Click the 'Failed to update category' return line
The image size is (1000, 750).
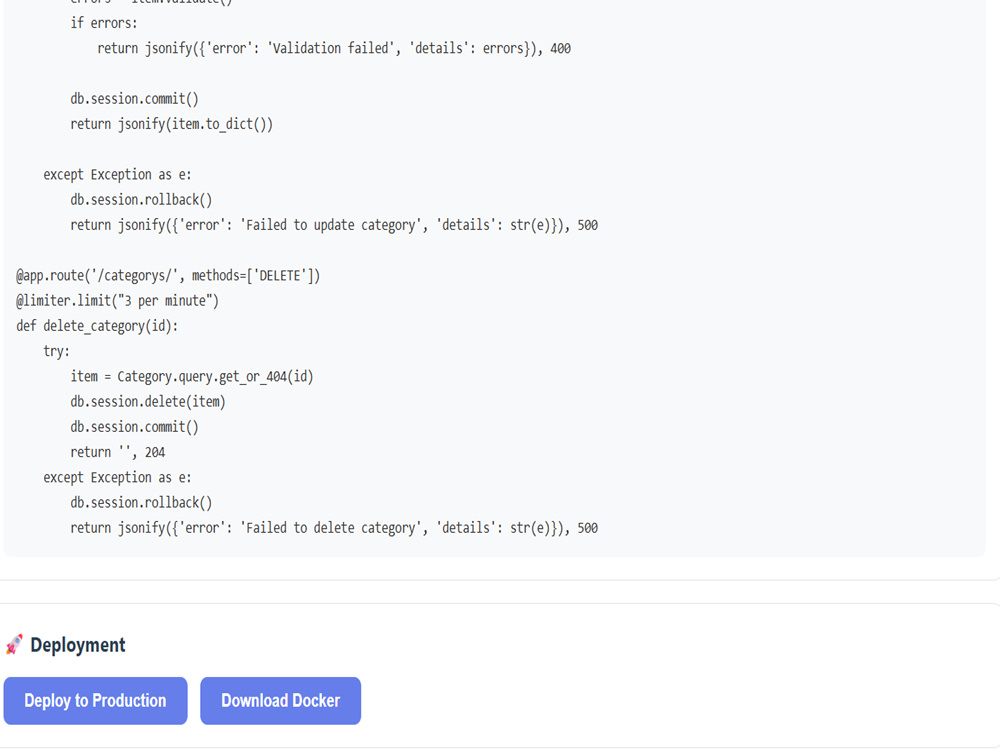[x=334, y=225]
